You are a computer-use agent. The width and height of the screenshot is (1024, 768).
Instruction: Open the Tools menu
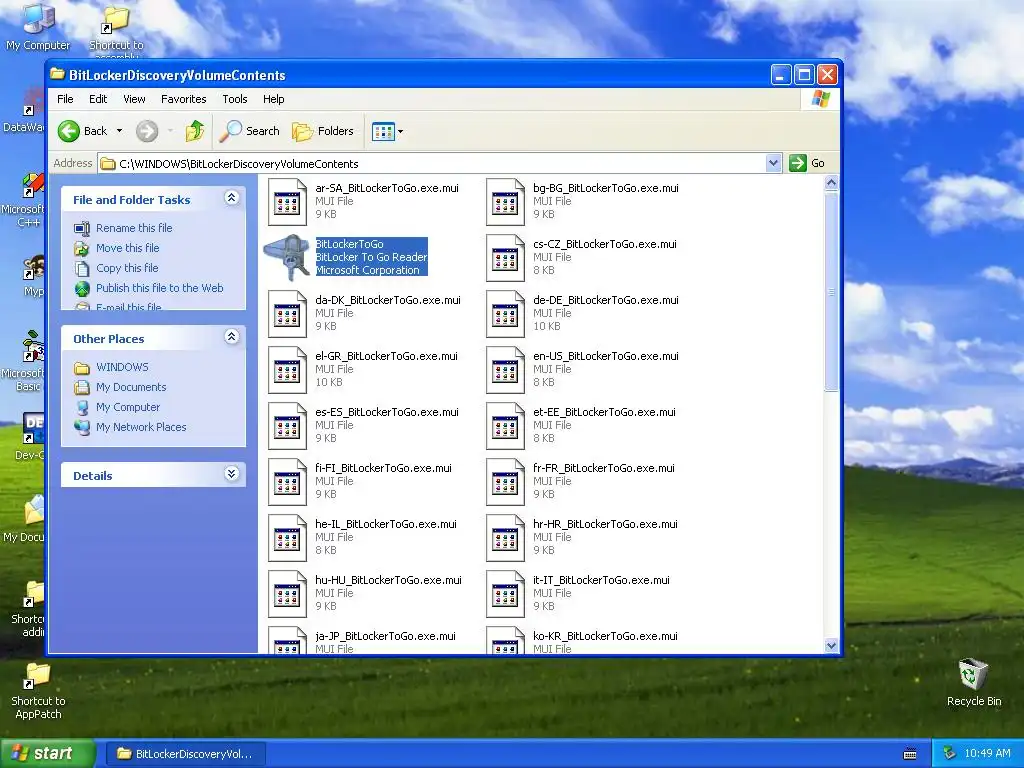[234, 99]
